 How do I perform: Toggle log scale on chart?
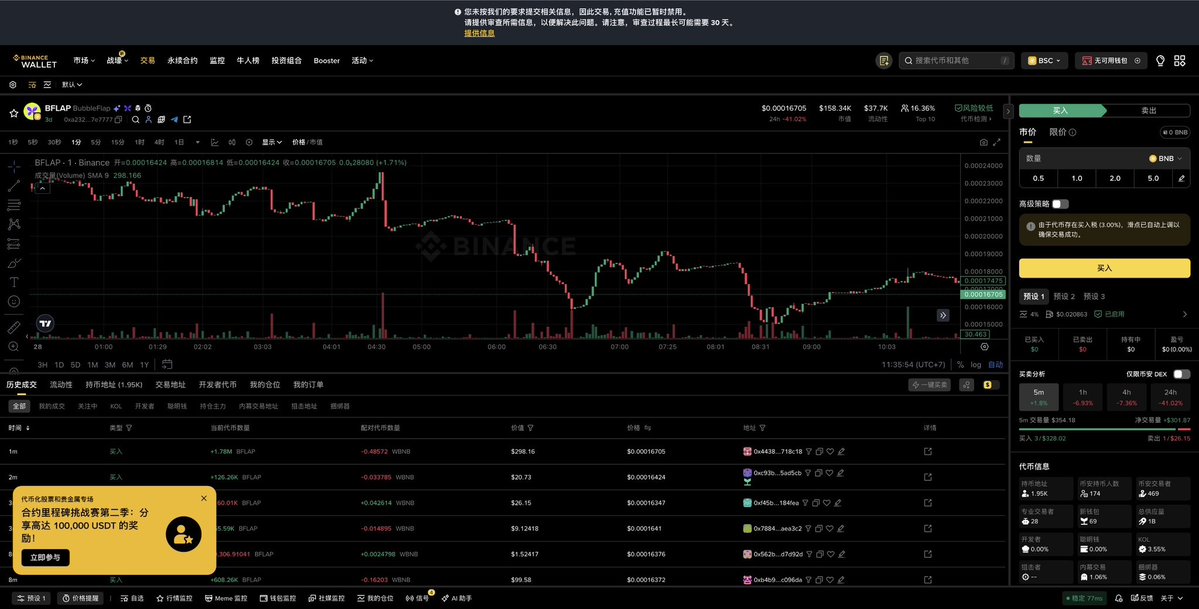coord(976,365)
